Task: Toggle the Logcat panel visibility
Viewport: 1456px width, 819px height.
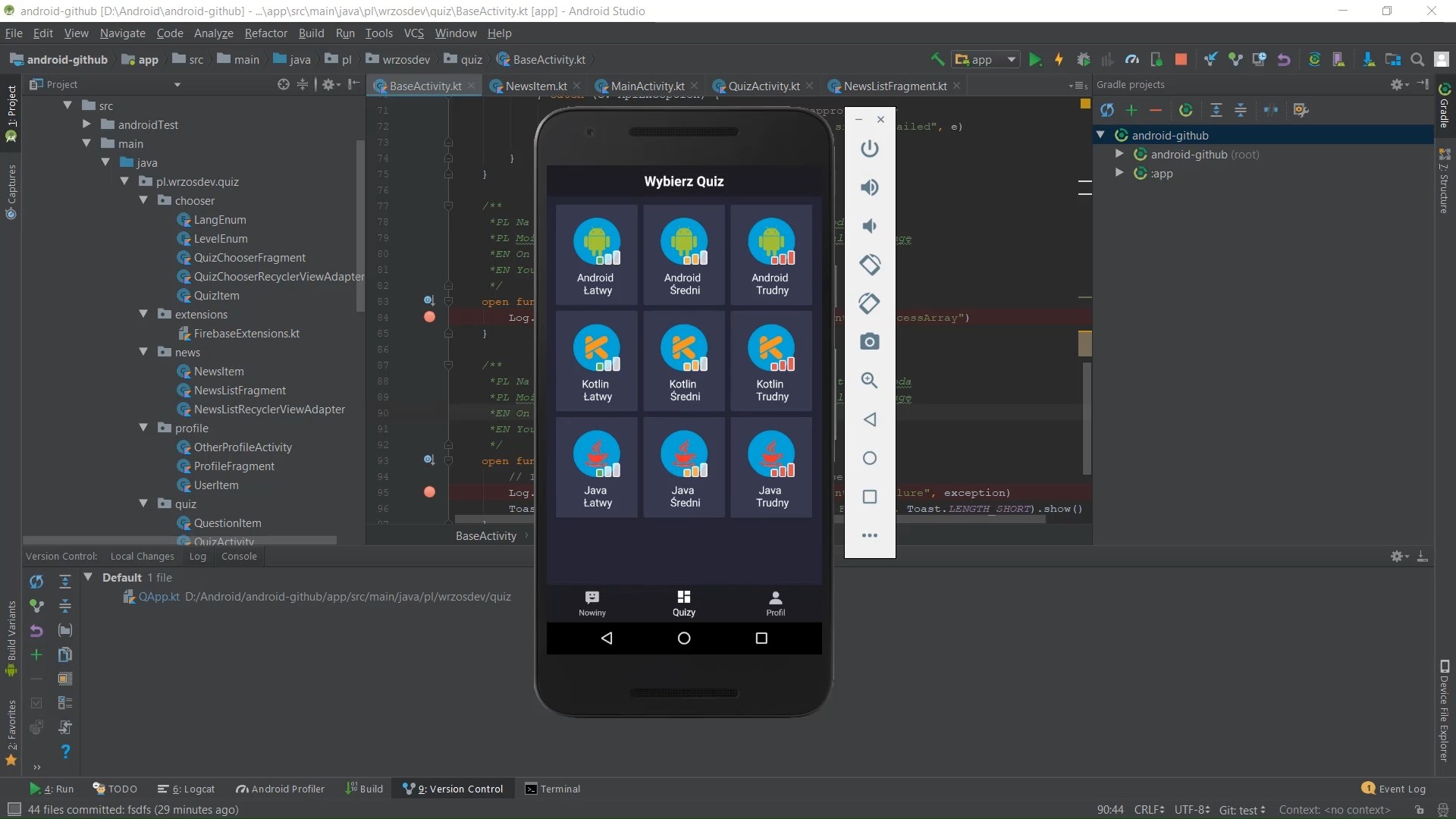Action: pyautogui.click(x=189, y=789)
